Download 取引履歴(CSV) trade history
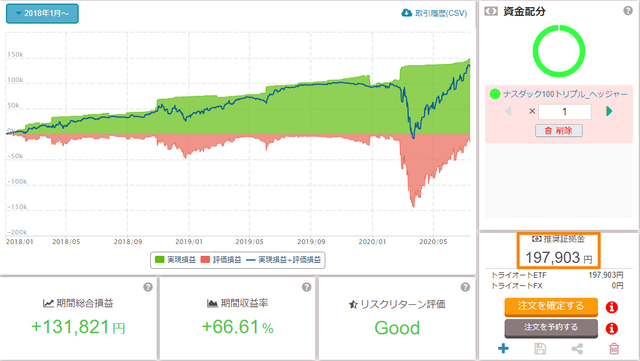The image size is (640, 361). point(434,13)
